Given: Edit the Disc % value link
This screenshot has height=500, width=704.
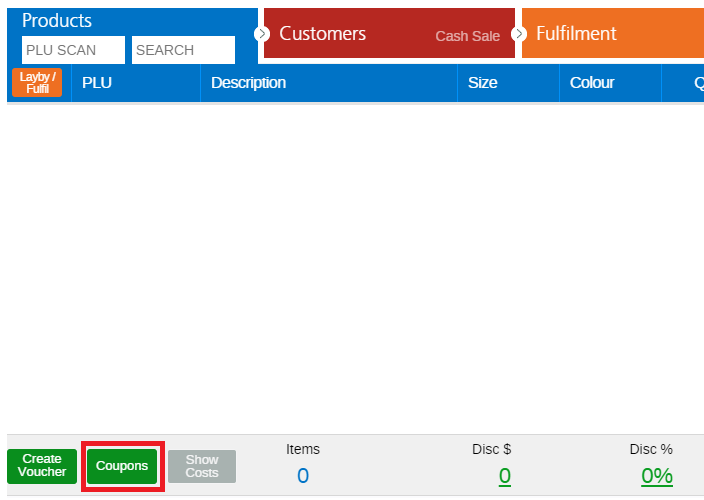Looking at the screenshot, I should [657, 476].
